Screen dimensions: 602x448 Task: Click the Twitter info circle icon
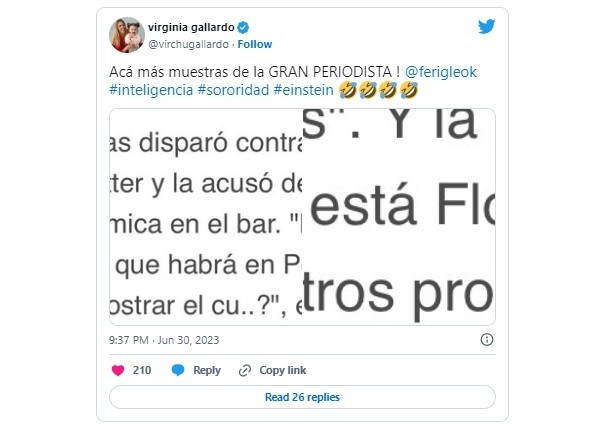click(x=487, y=339)
